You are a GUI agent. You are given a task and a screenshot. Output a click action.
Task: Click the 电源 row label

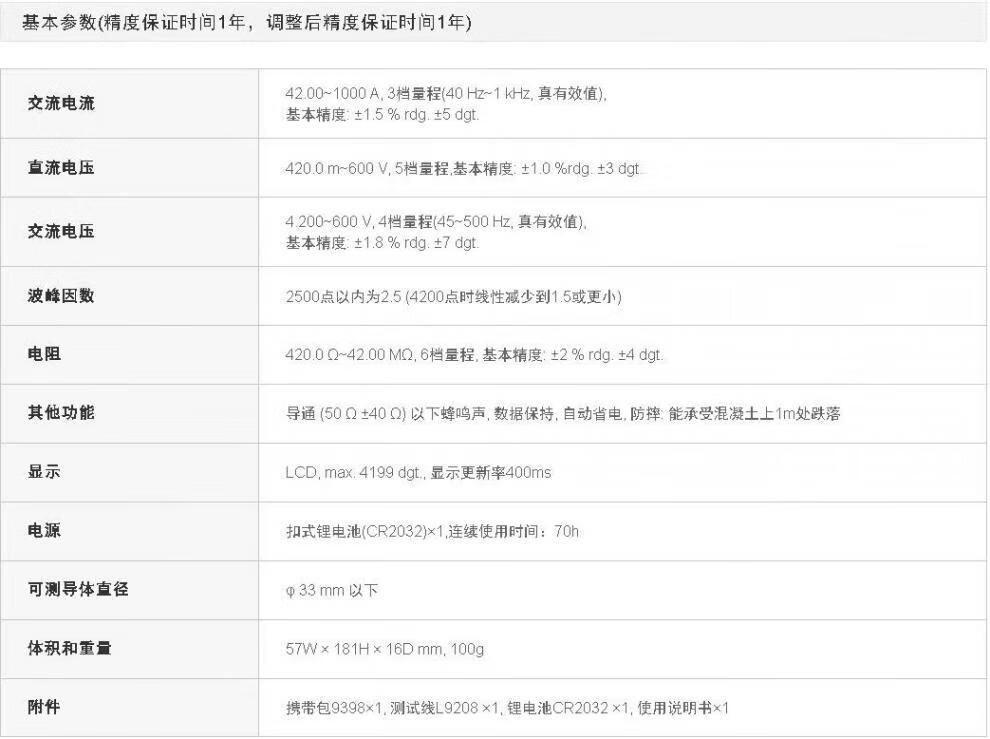(44, 530)
